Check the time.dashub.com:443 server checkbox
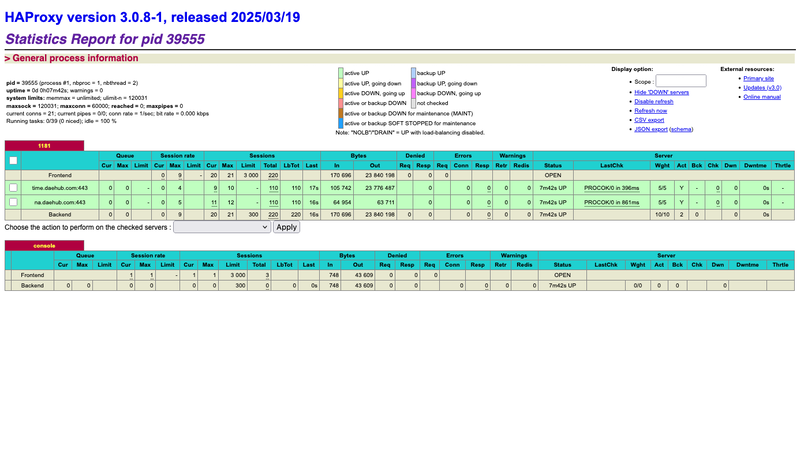This screenshot has height=460, width=800. 13,187
